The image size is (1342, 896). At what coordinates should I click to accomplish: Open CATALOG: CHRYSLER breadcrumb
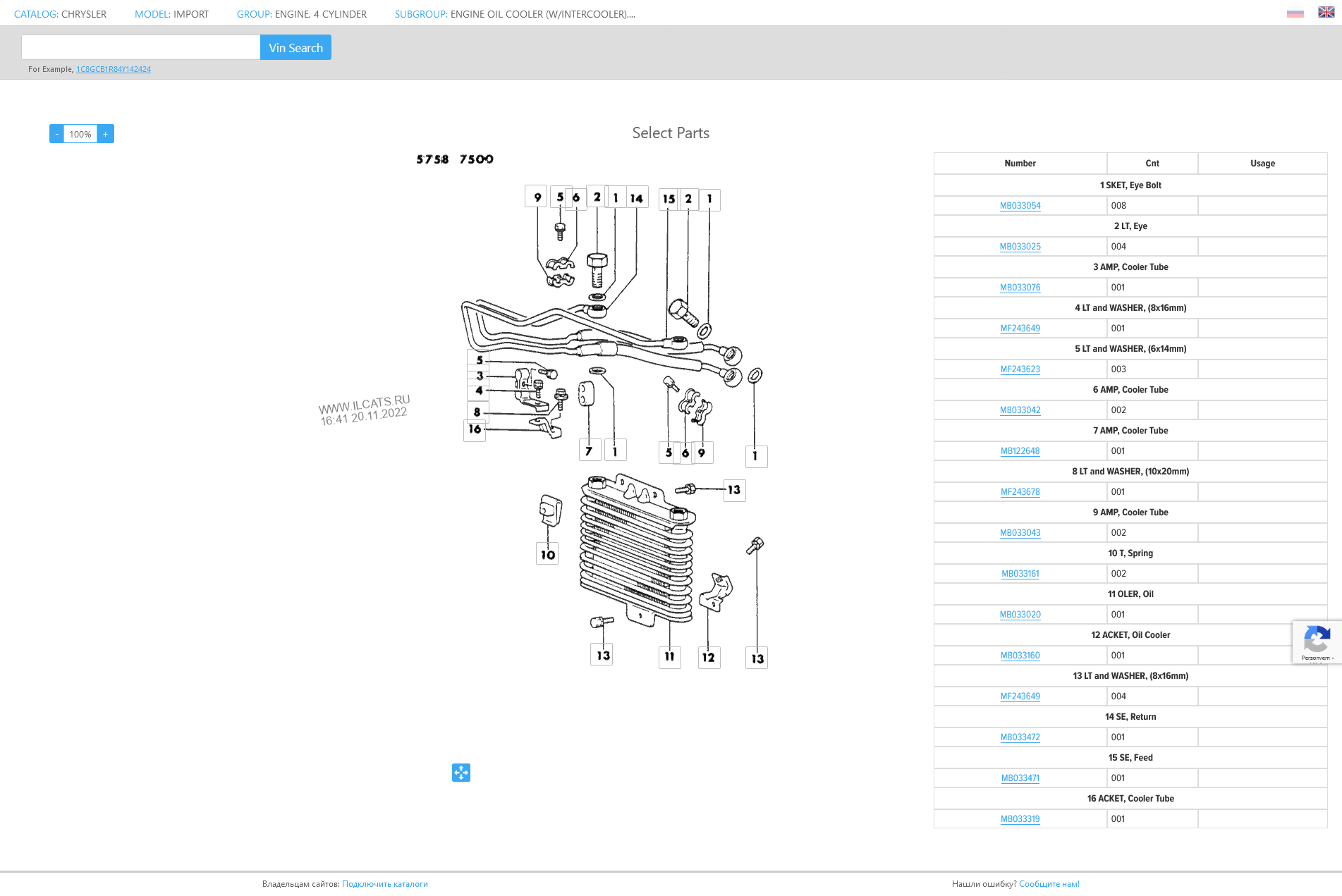coord(60,14)
